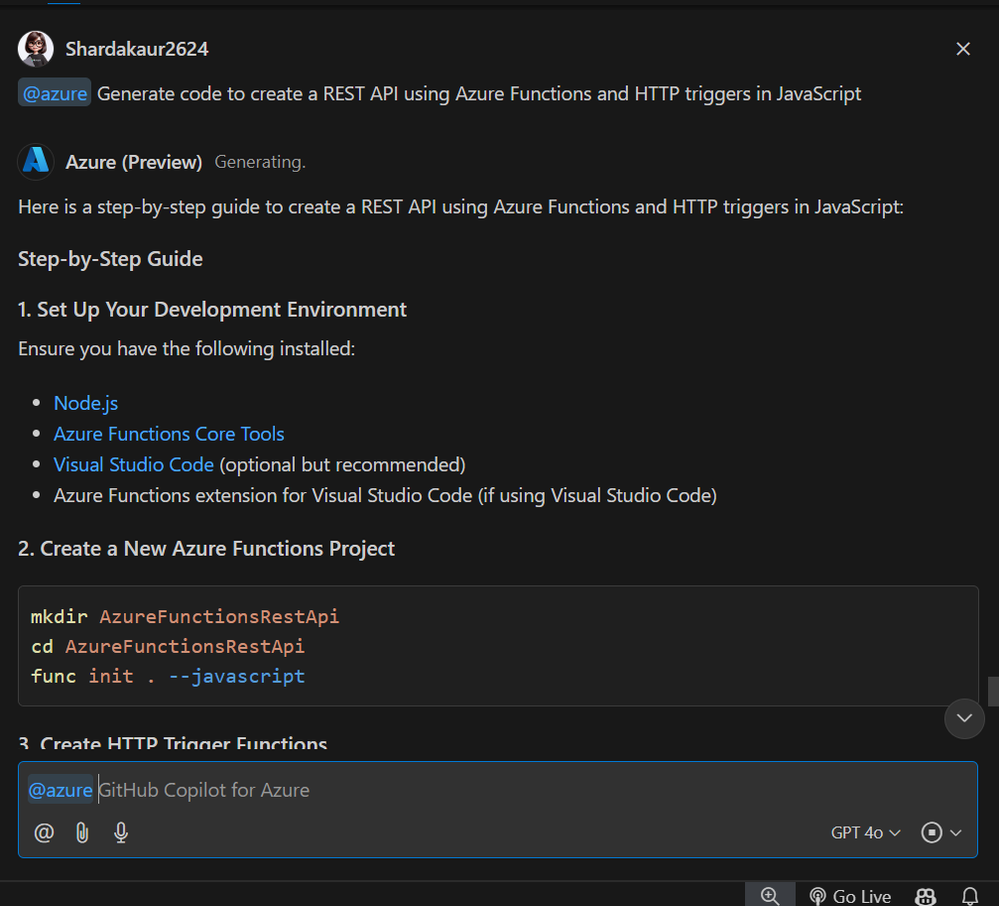Click the Azure logo avatar icon

point(36,161)
